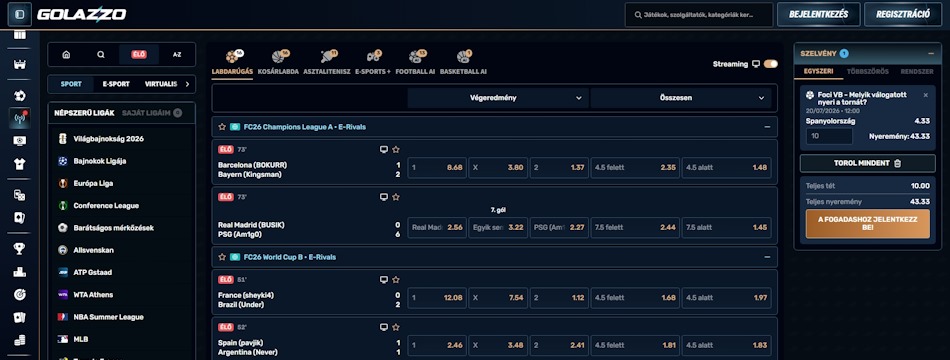Open the jersey icon in left sidebar
The height and width of the screenshot is (360, 950).
(19, 164)
